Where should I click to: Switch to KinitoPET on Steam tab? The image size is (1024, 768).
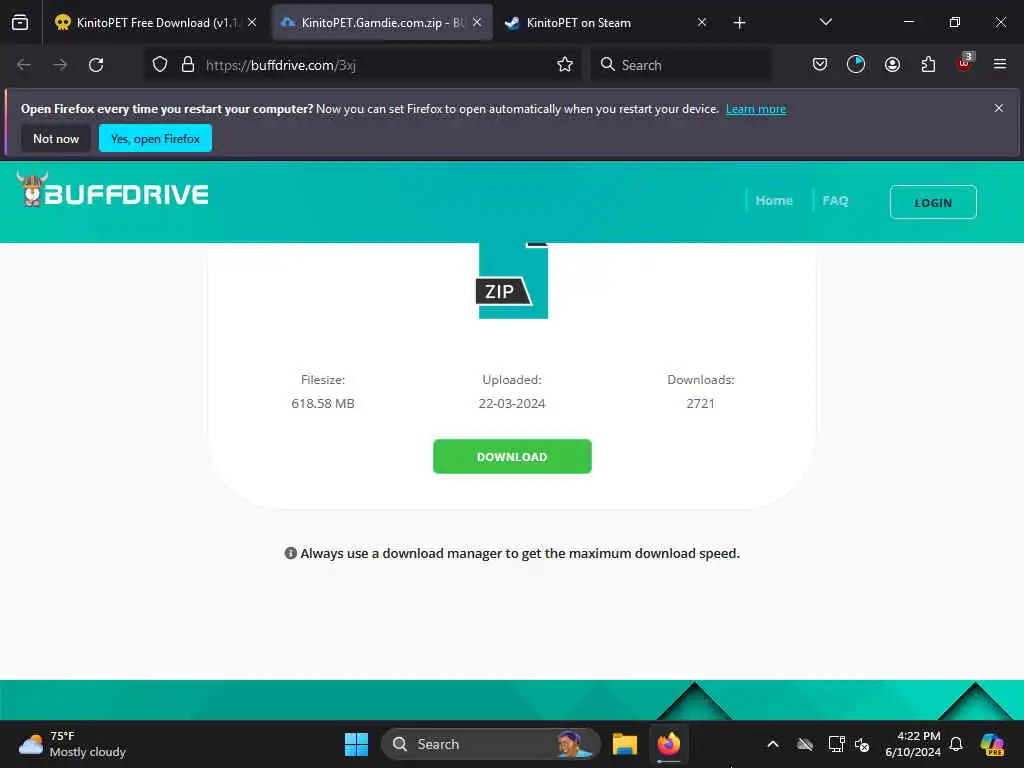coord(606,23)
